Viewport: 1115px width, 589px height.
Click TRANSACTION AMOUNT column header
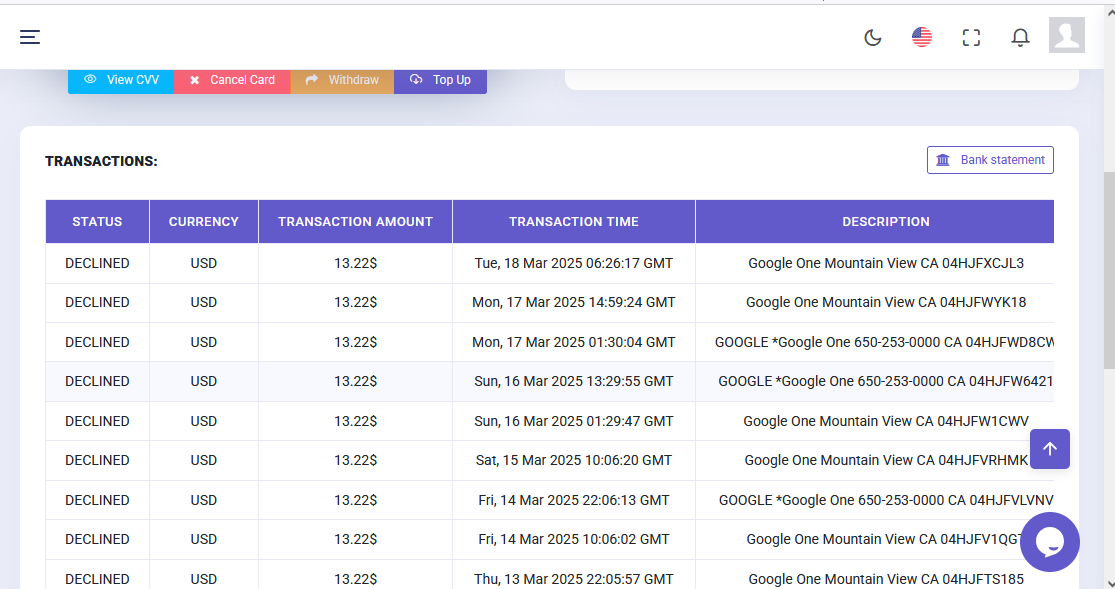click(356, 222)
